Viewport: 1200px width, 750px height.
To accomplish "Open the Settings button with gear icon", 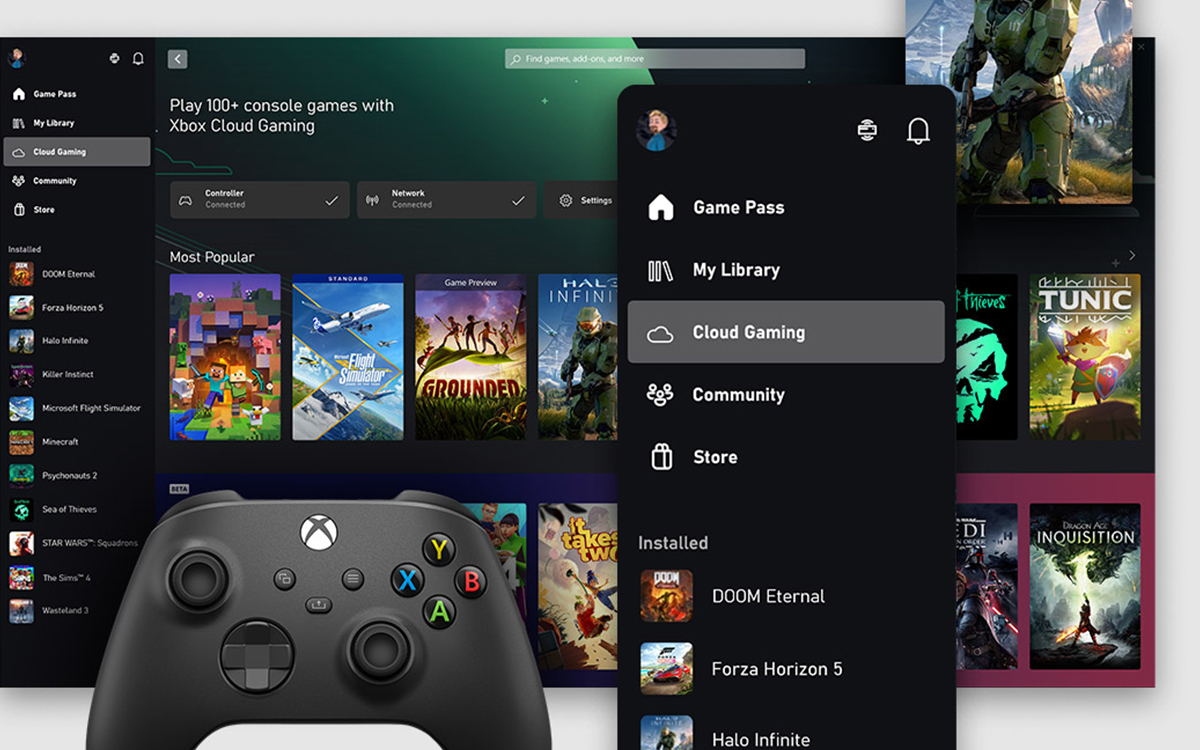I will [581, 200].
